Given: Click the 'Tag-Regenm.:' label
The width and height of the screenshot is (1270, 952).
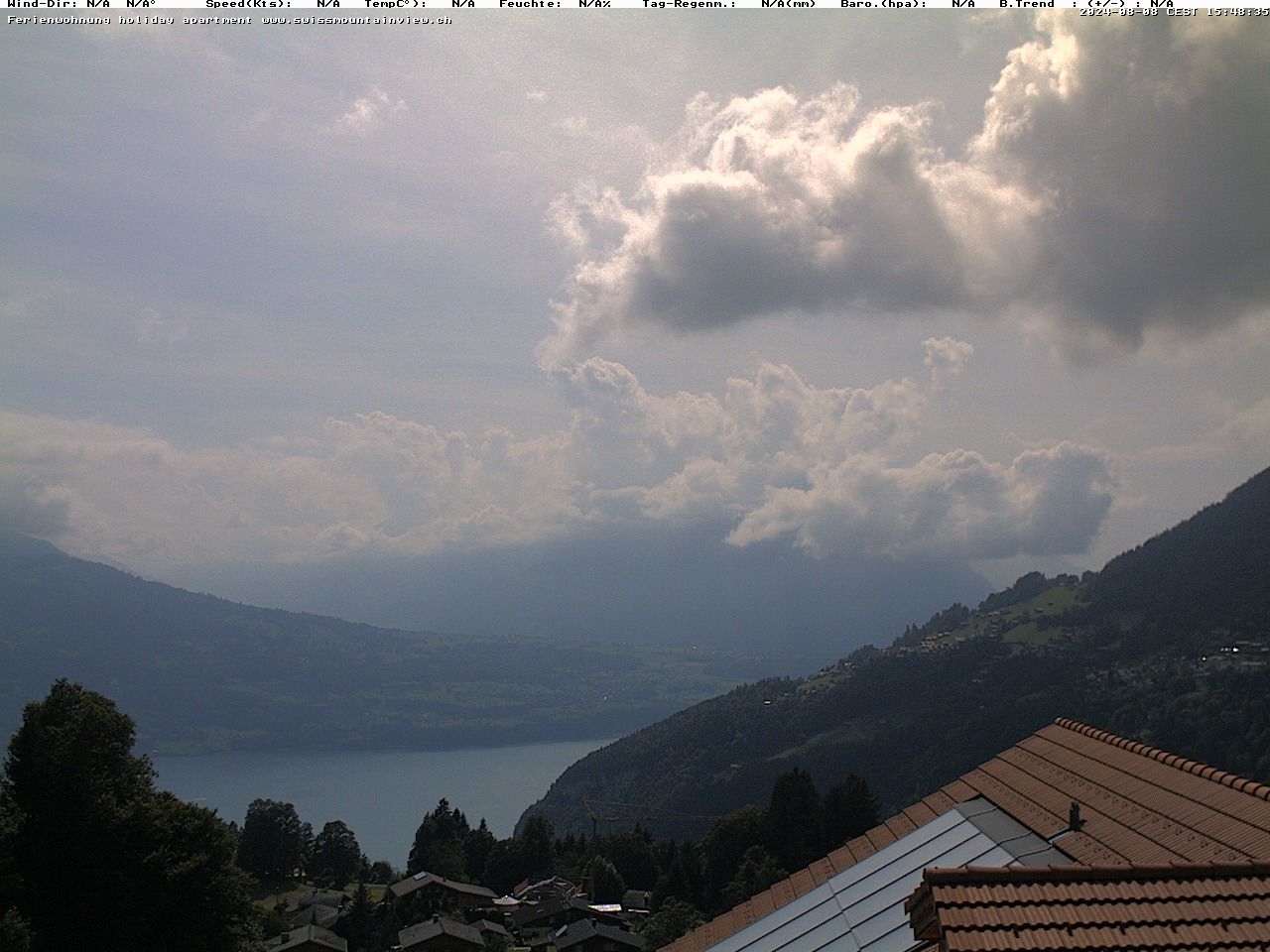Looking at the screenshot, I should [690, 4].
